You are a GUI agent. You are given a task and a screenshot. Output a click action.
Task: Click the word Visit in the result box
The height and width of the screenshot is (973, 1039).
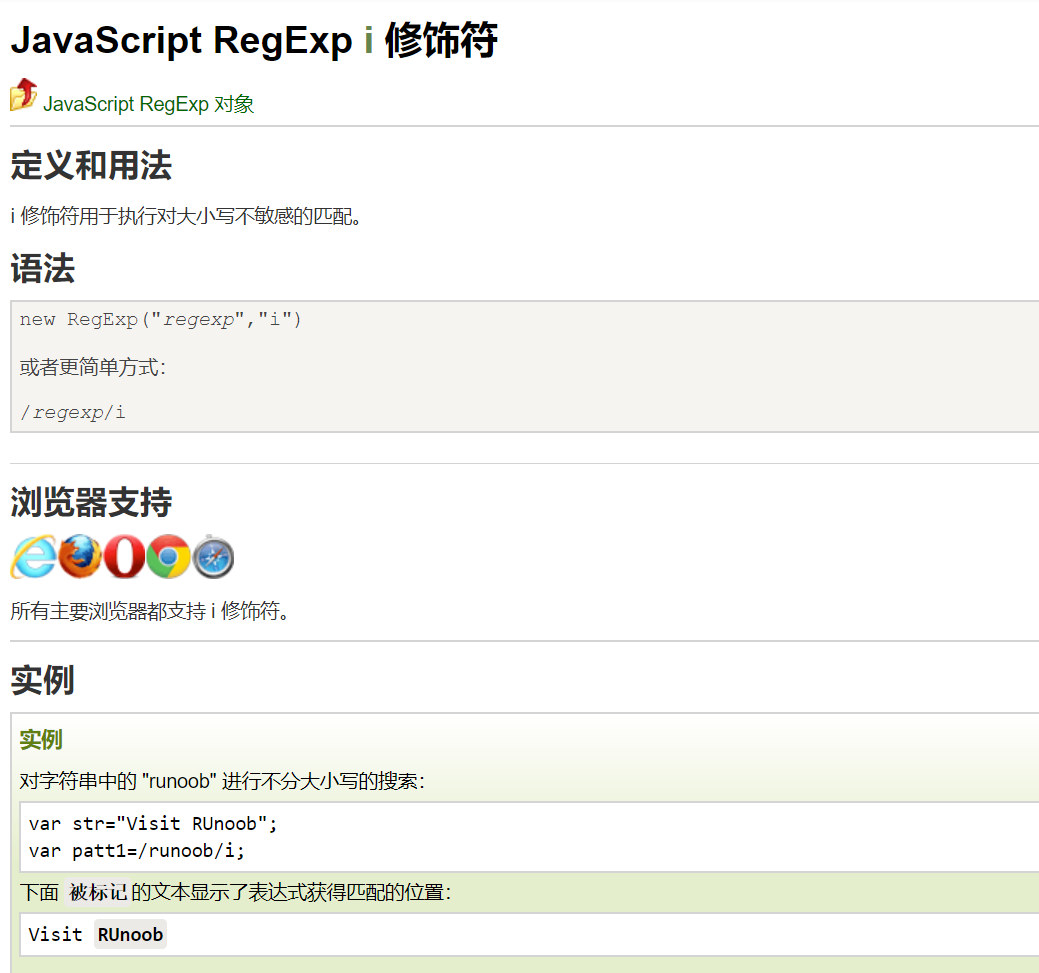click(x=56, y=934)
